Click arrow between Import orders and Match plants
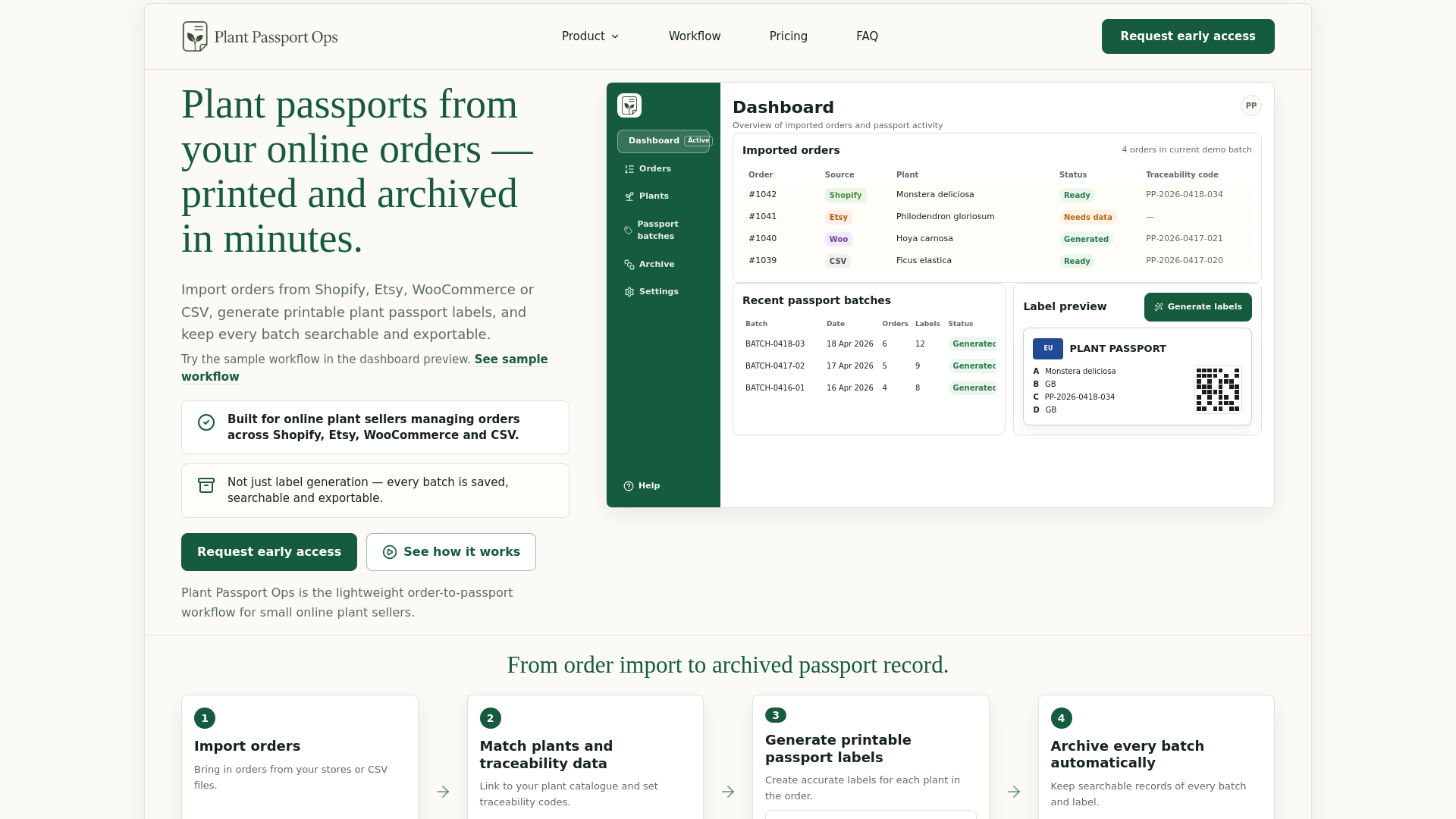Screen dimensions: 1456x819 (443, 792)
